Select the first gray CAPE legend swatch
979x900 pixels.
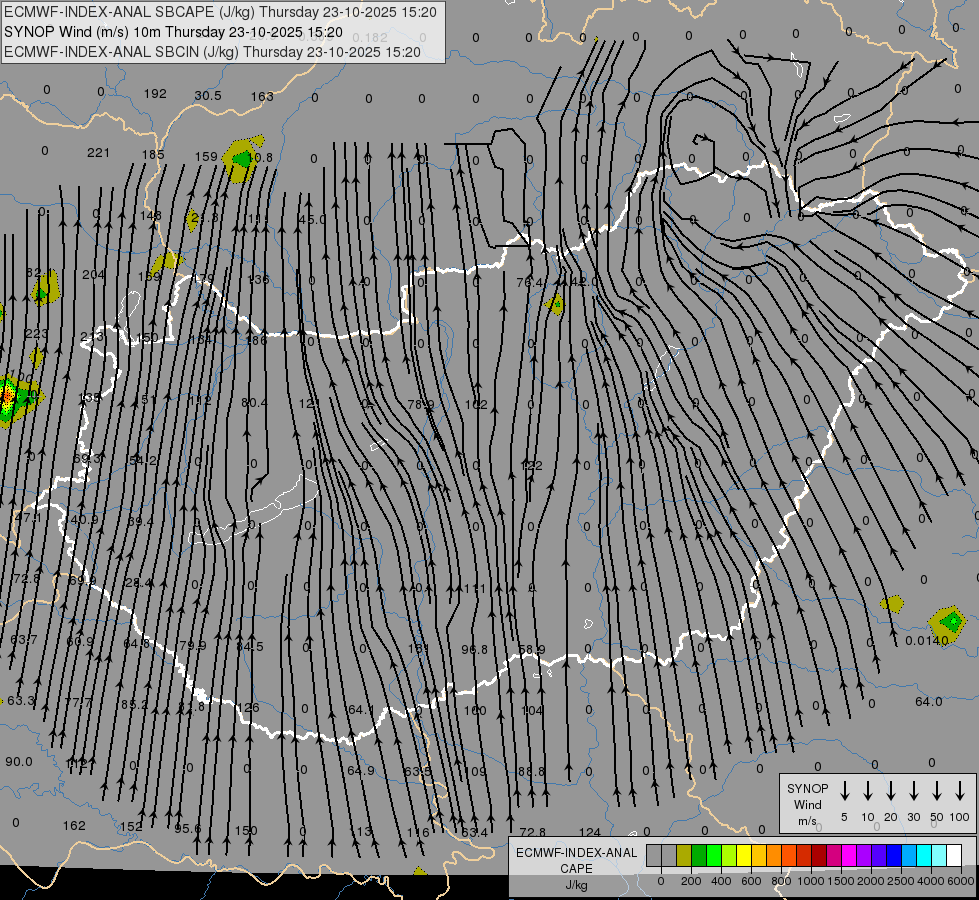(654, 856)
